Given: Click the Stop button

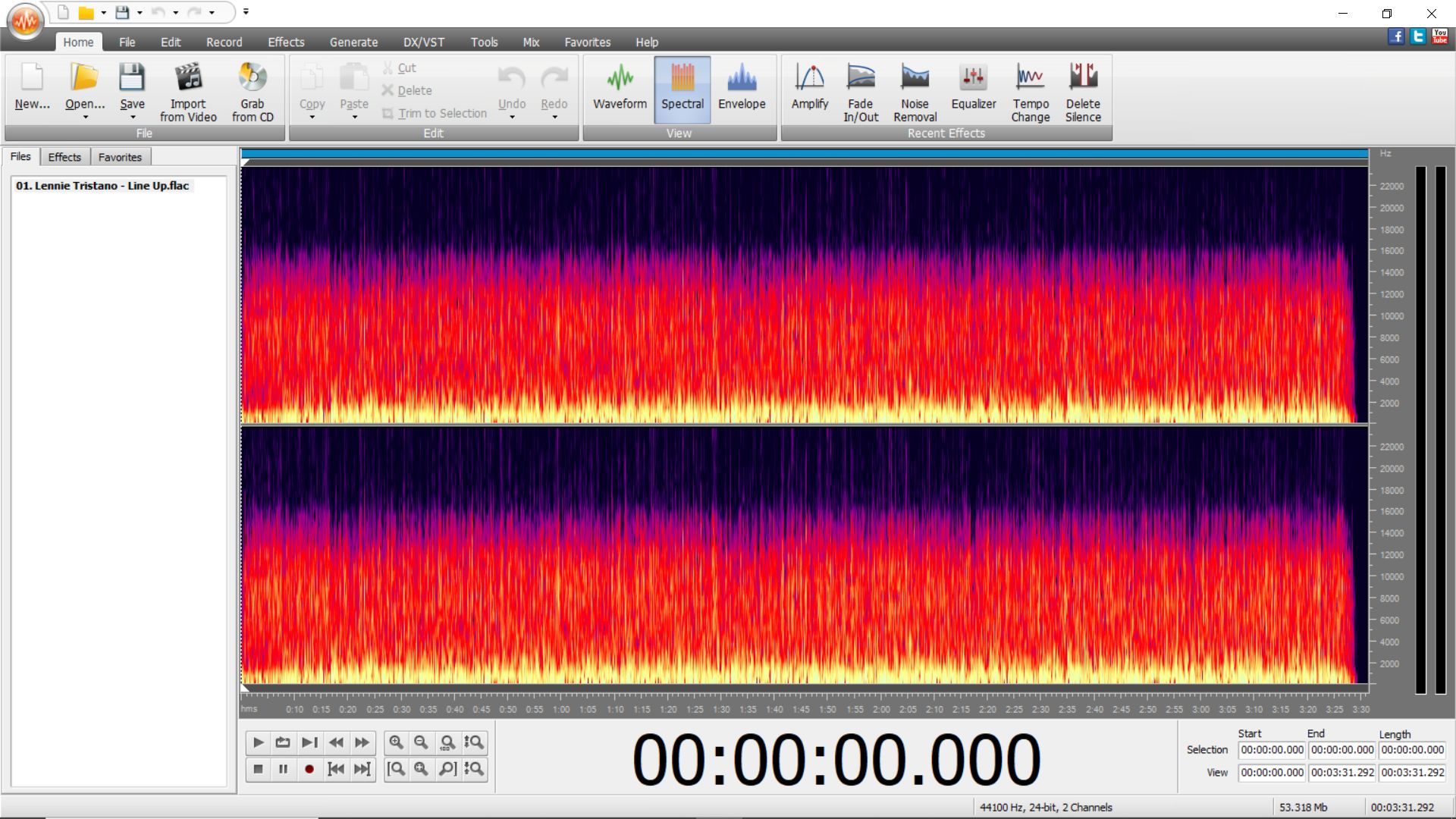Looking at the screenshot, I should pyautogui.click(x=258, y=769).
